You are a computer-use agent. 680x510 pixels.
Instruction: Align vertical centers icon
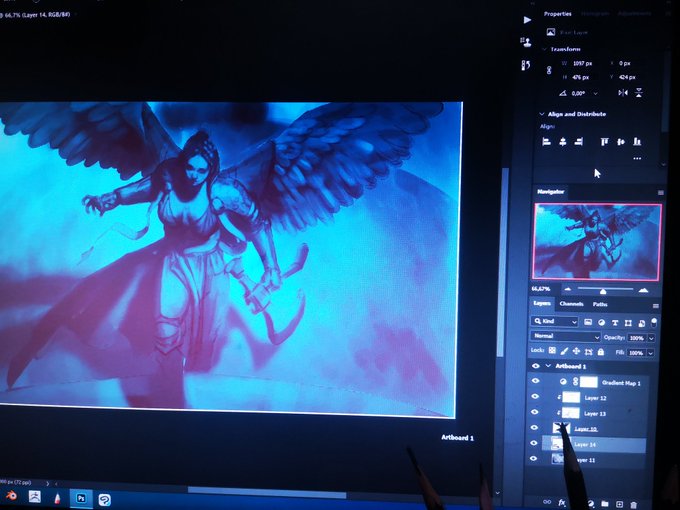point(621,141)
